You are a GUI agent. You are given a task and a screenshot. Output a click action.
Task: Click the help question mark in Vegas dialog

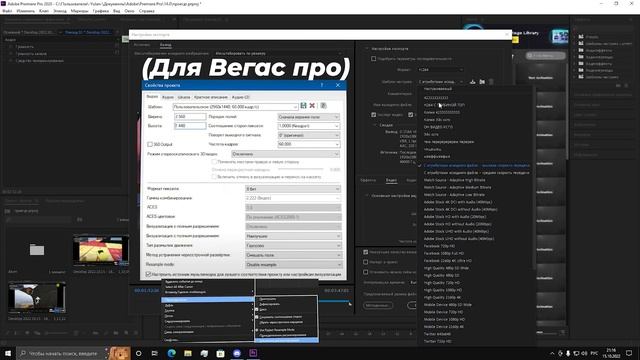click(322, 85)
